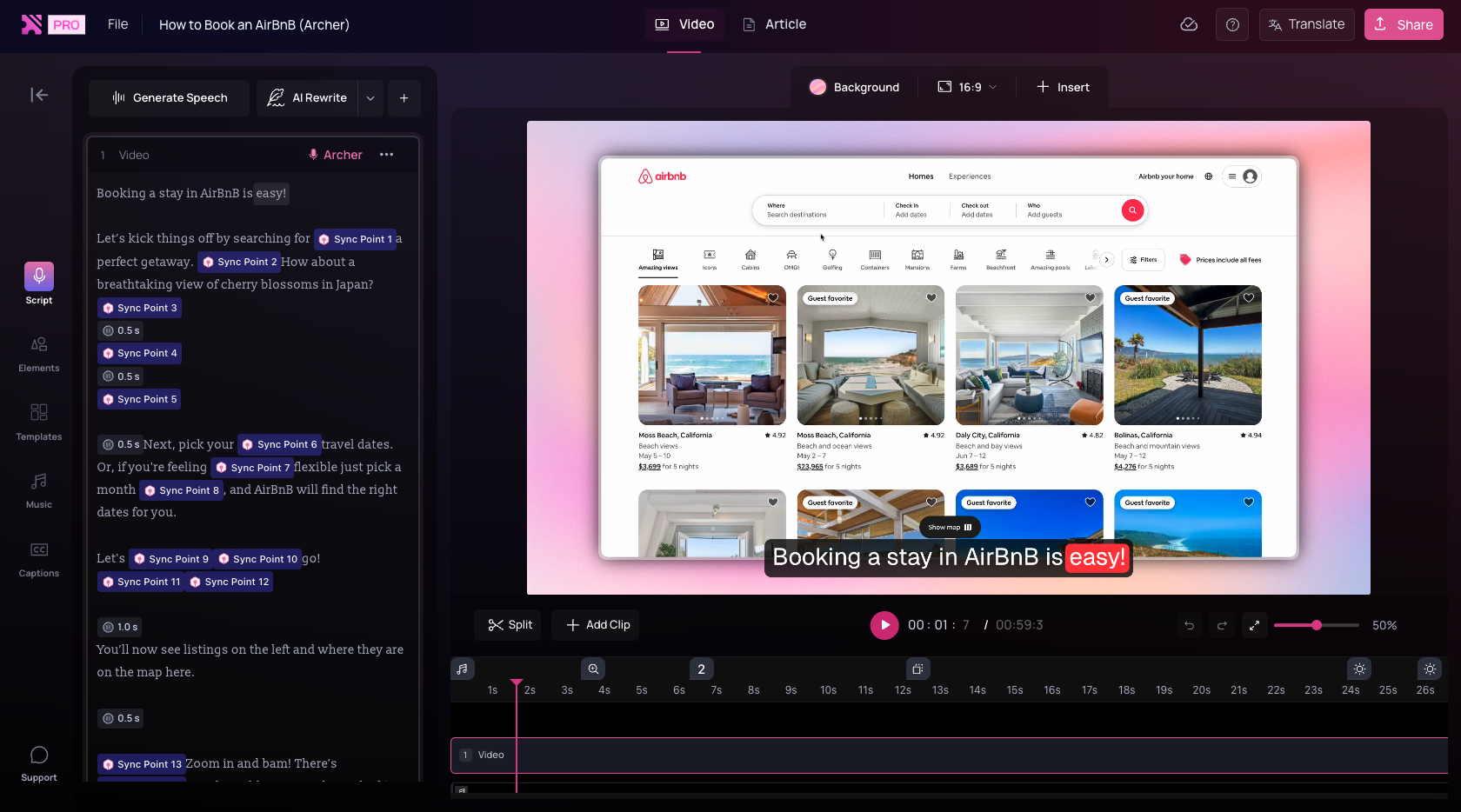This screenshot has width=1461, height=812.
Task: Open the Translate option
Action: tap(1307, 24)
